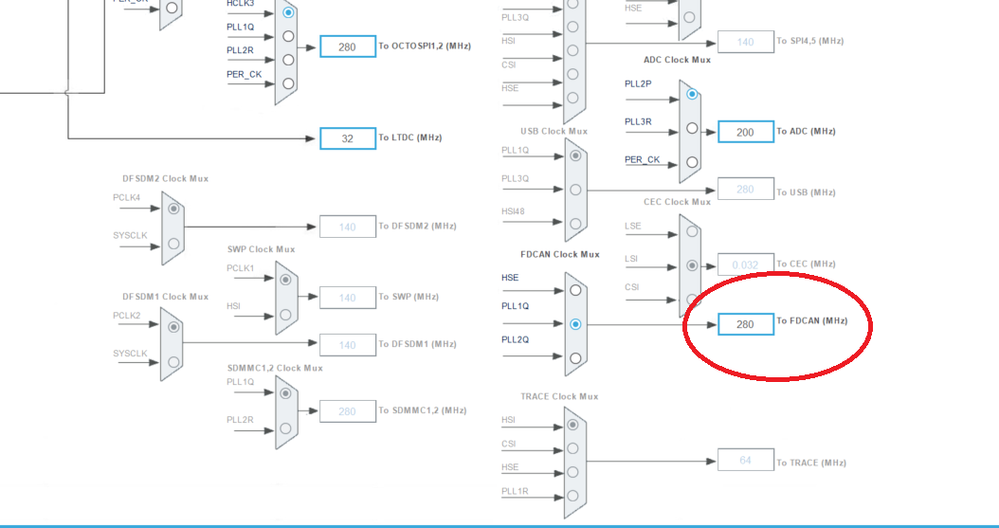This screenshot has height=528, width=999.
Task: Pick HSI in SWP Clock Mux
Action: 286,315
